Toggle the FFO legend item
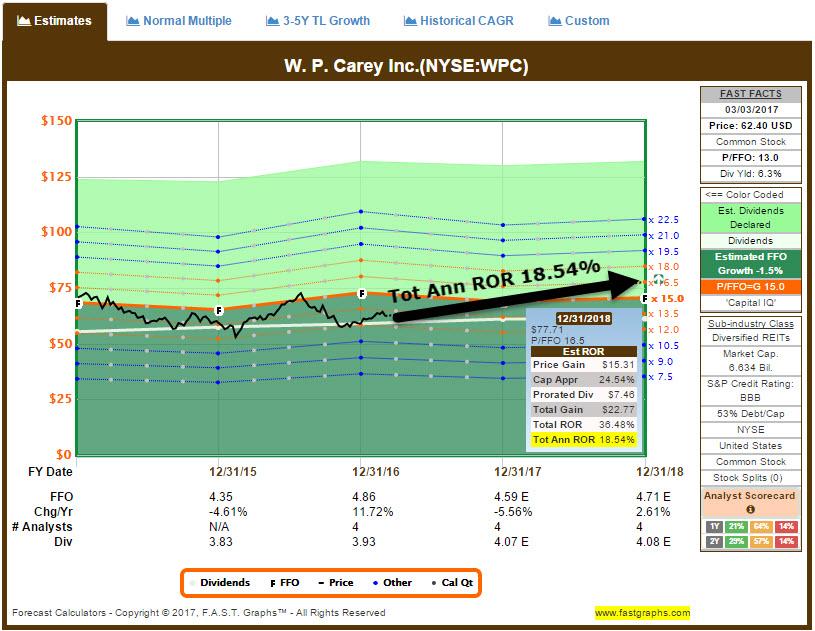This screenshot has height=631, width=815. click(285, 583)
